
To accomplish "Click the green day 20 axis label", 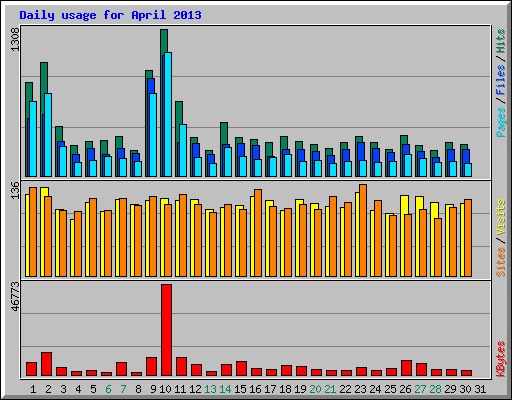I will pyautogui.click(x=315, y=389).
